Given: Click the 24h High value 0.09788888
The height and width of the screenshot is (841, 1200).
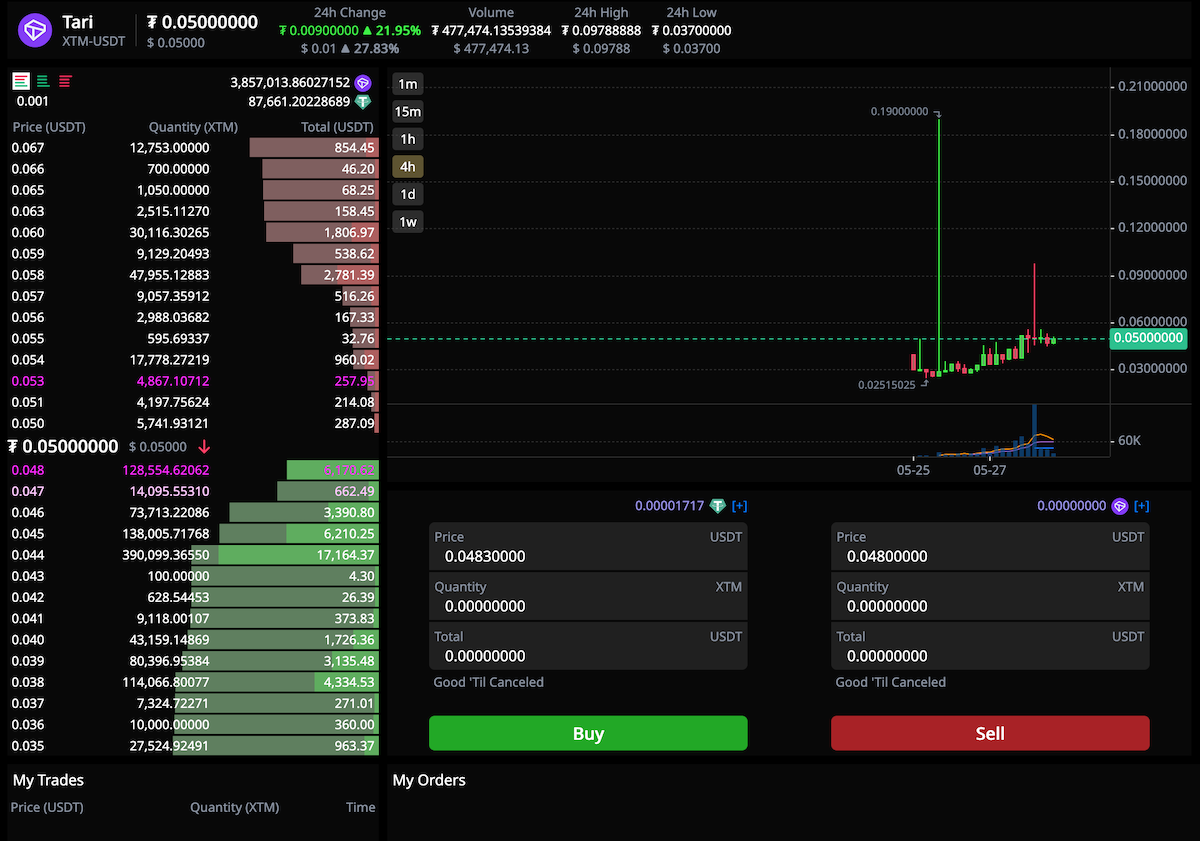Looking at the screenshot, I should pos(601,30).
